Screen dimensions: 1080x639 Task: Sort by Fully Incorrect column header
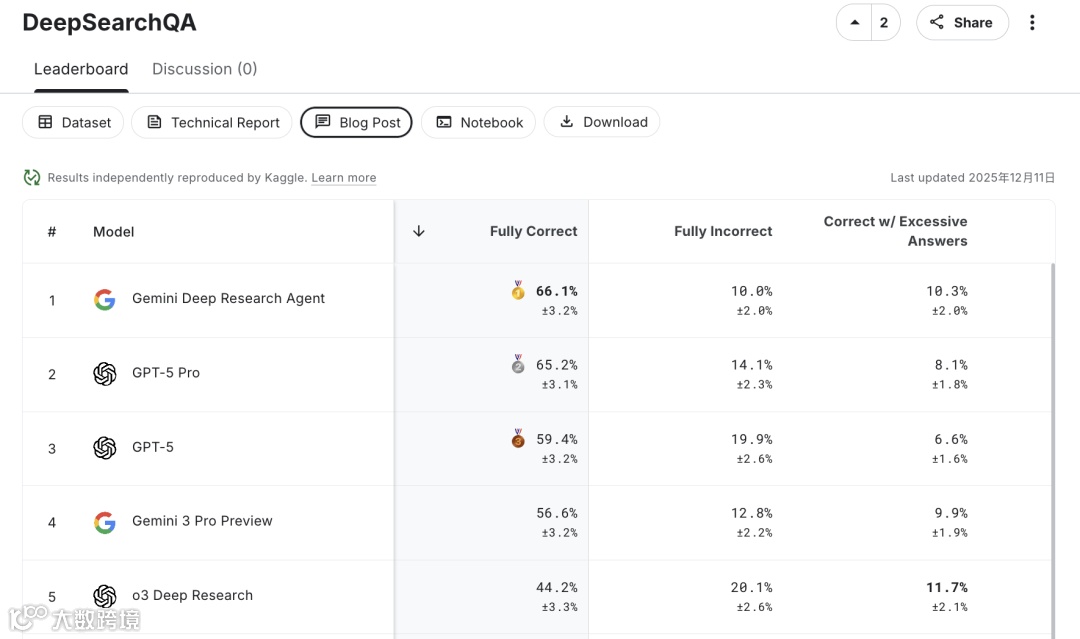pyautogui.click(x=722, y=231)
